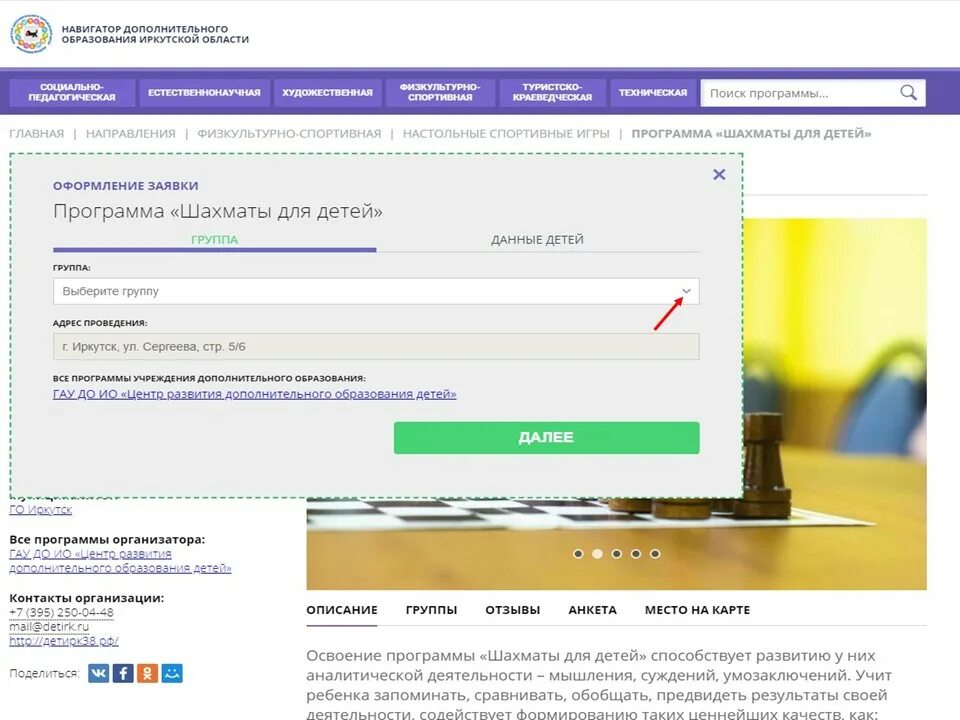The height and width of the screenshot is (720, 960).
Task: Click the search magnifier icon
Action: (x=908, y=93)
